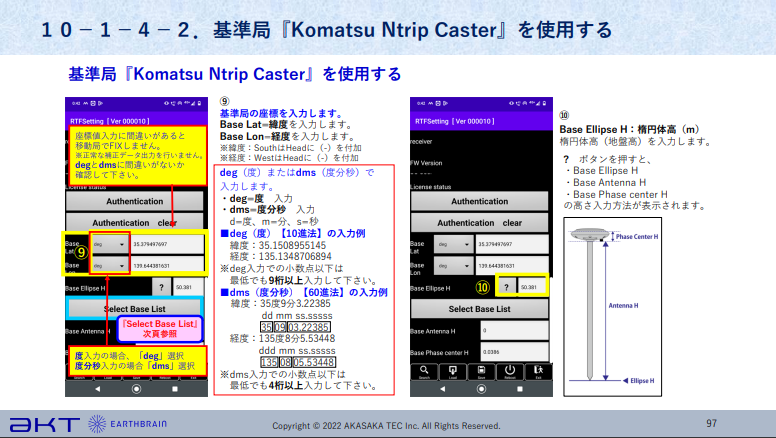
Task: Tap Android recents square on right phone
Action: point(520,389)
